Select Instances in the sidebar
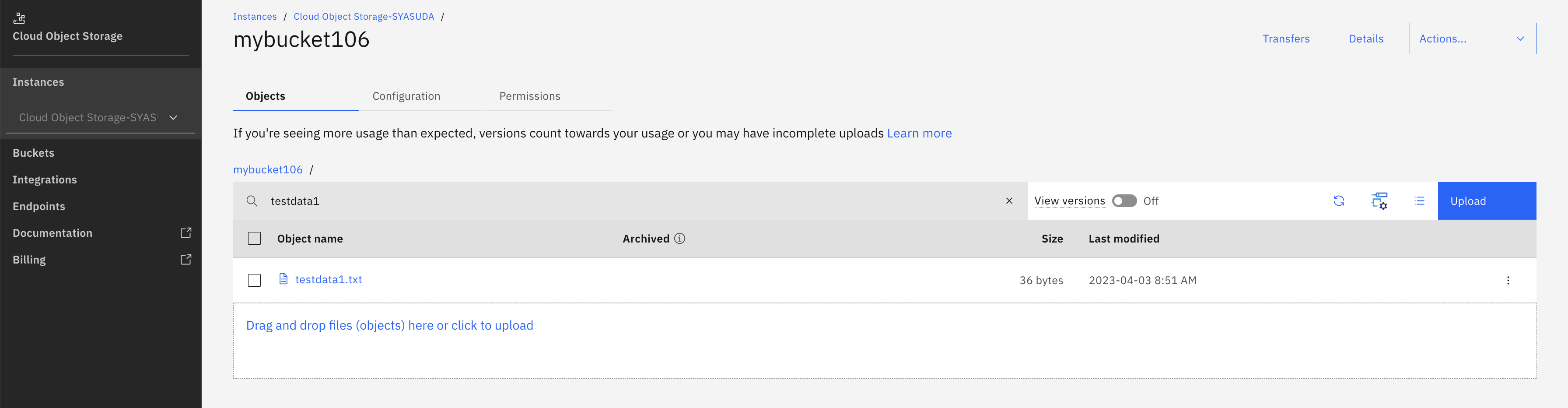1568x408 pixels. (38, 82)
